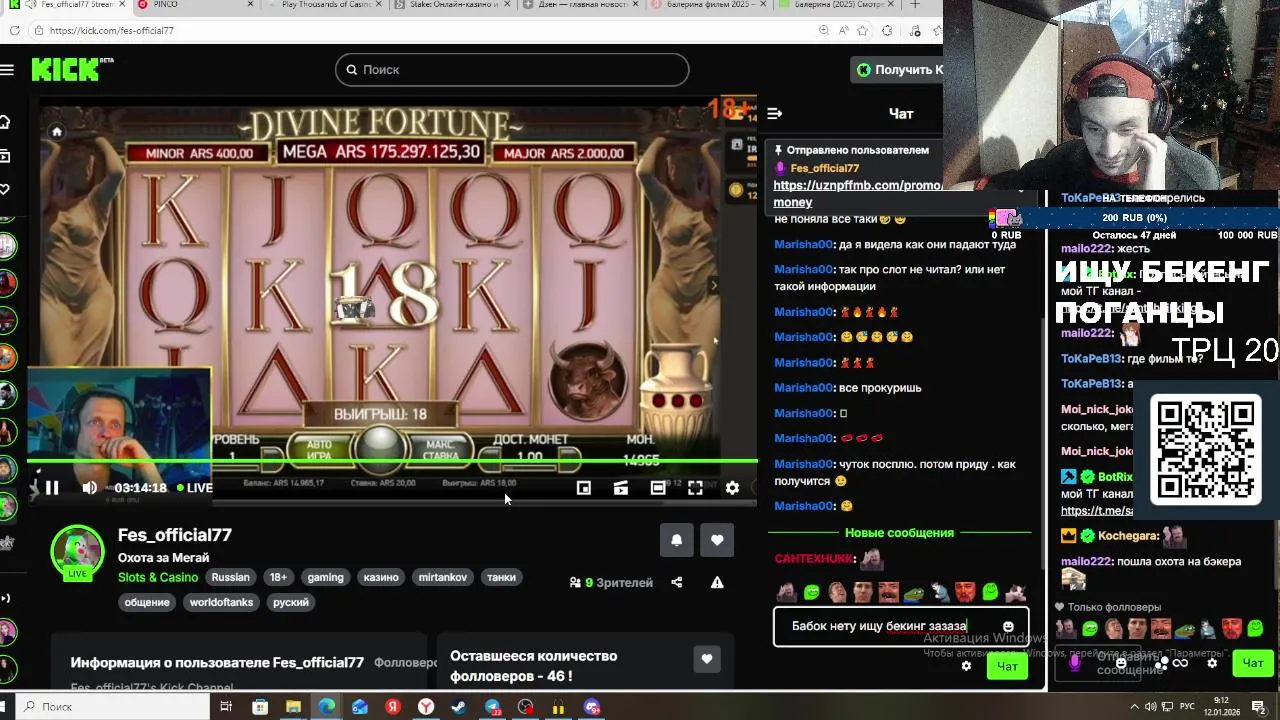
Task: Click heart on remaining followers card
Action: coord(706,659)
